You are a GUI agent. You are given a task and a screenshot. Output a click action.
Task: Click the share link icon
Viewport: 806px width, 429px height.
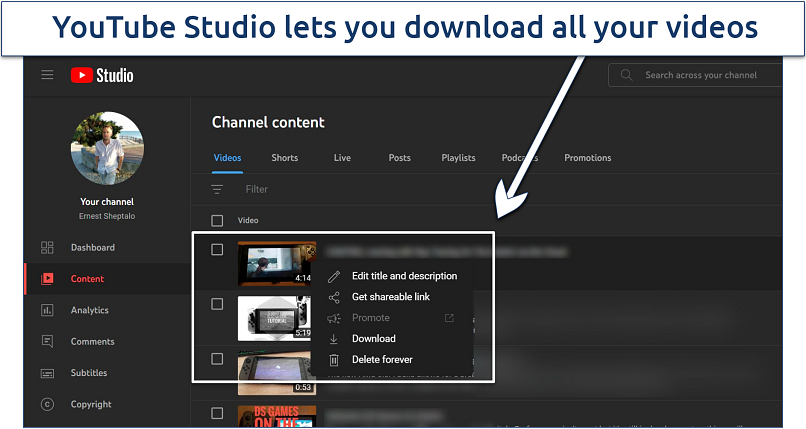334,297
